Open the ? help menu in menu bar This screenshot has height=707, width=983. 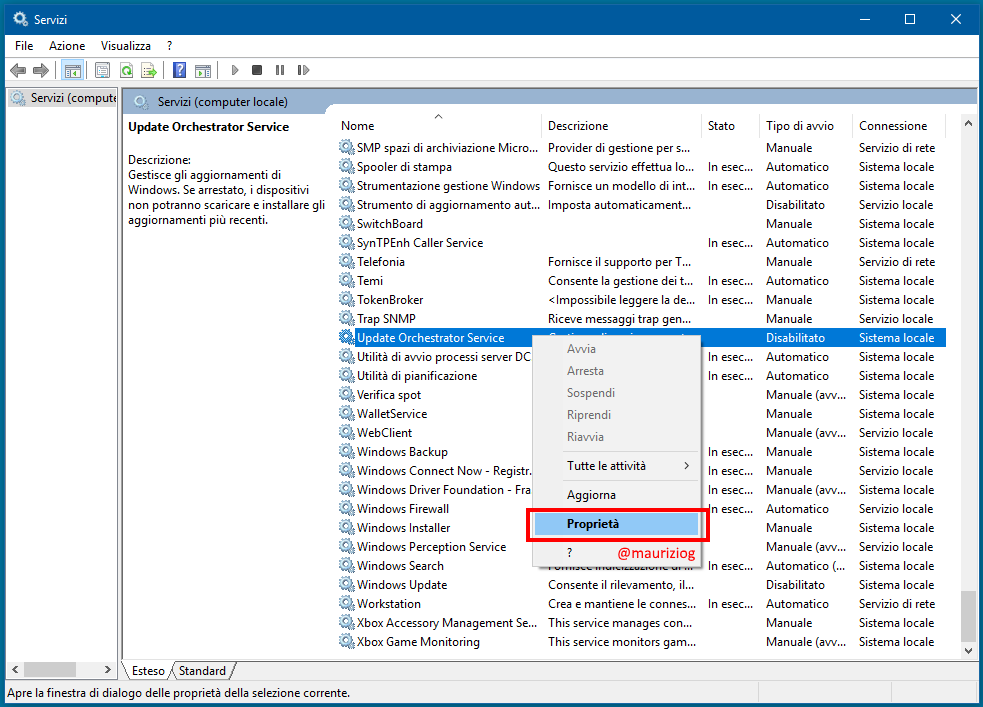[x=169, y=46]
